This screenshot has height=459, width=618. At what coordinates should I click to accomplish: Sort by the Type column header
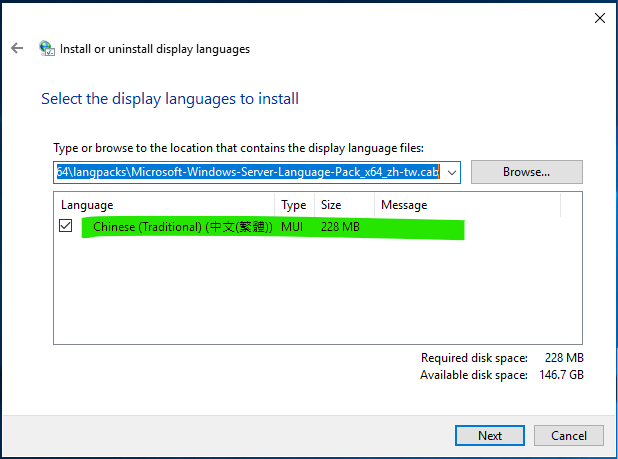coord(294,205)
